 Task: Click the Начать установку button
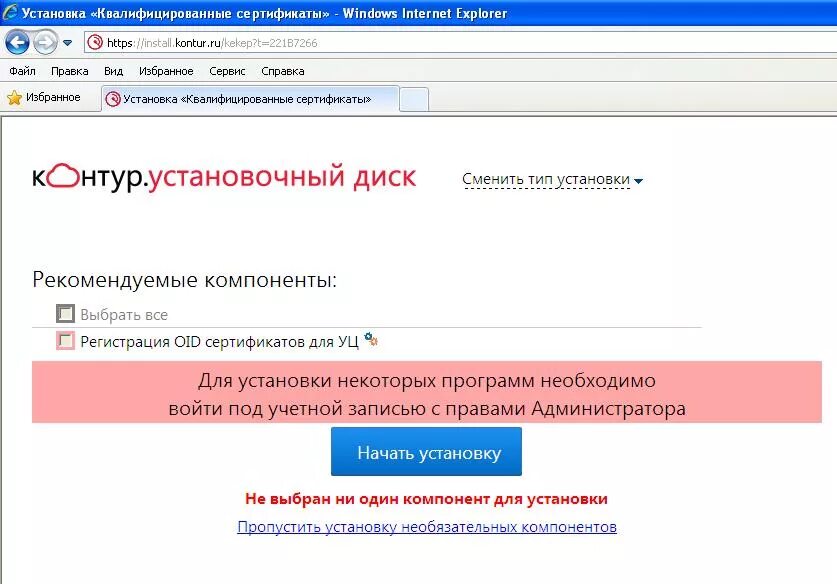tap(426, 451)
